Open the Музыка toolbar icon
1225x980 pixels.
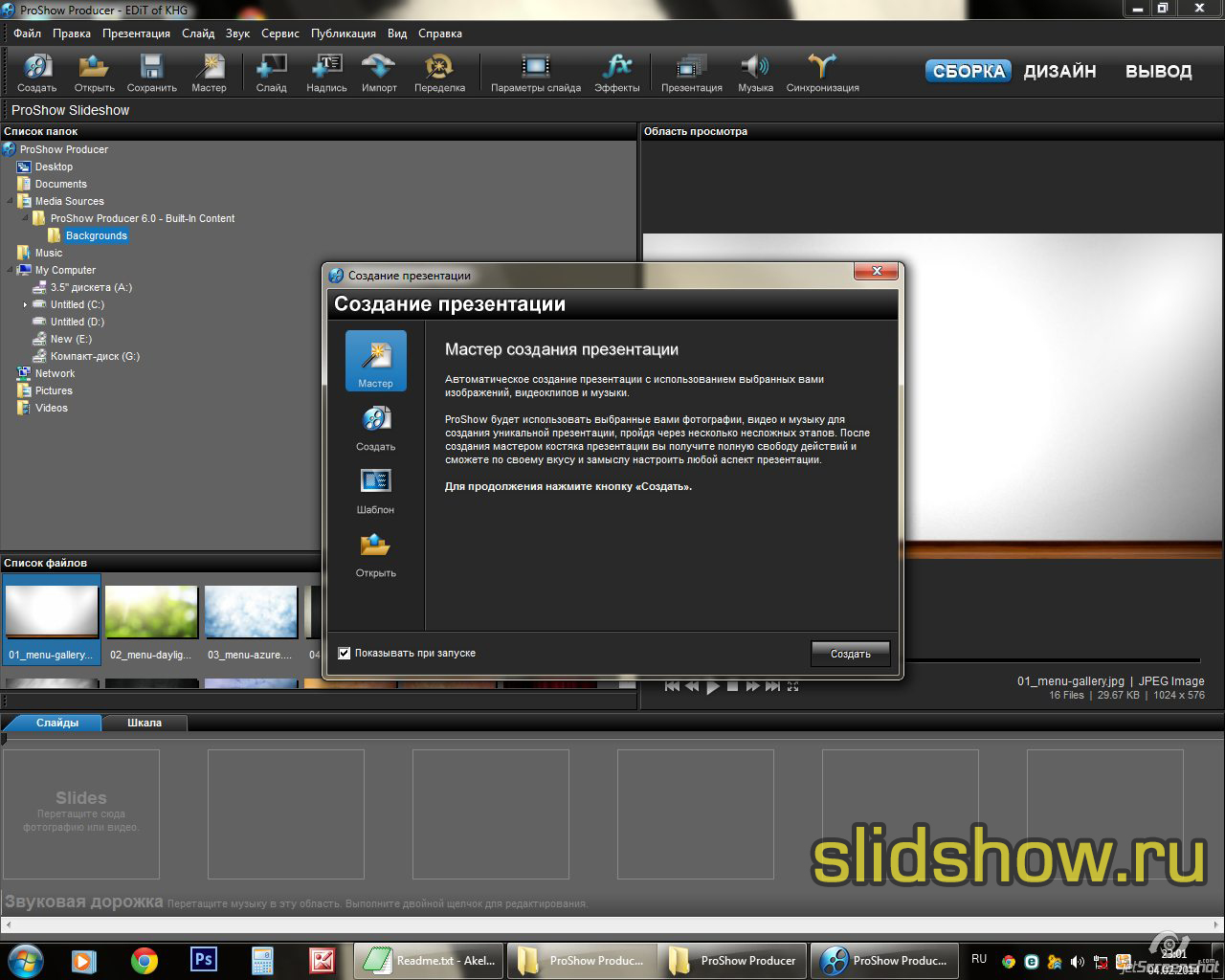coord(755,74)
